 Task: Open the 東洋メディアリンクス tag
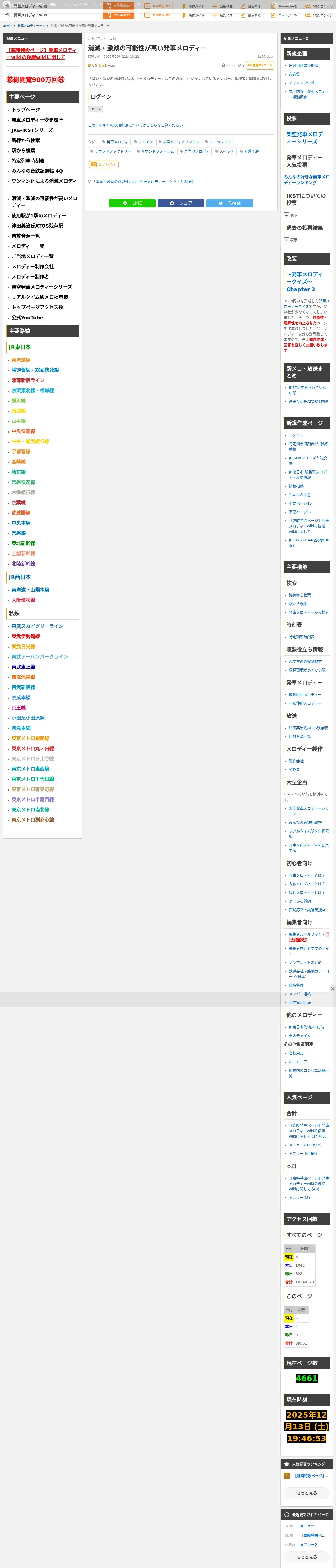[179, 142]
